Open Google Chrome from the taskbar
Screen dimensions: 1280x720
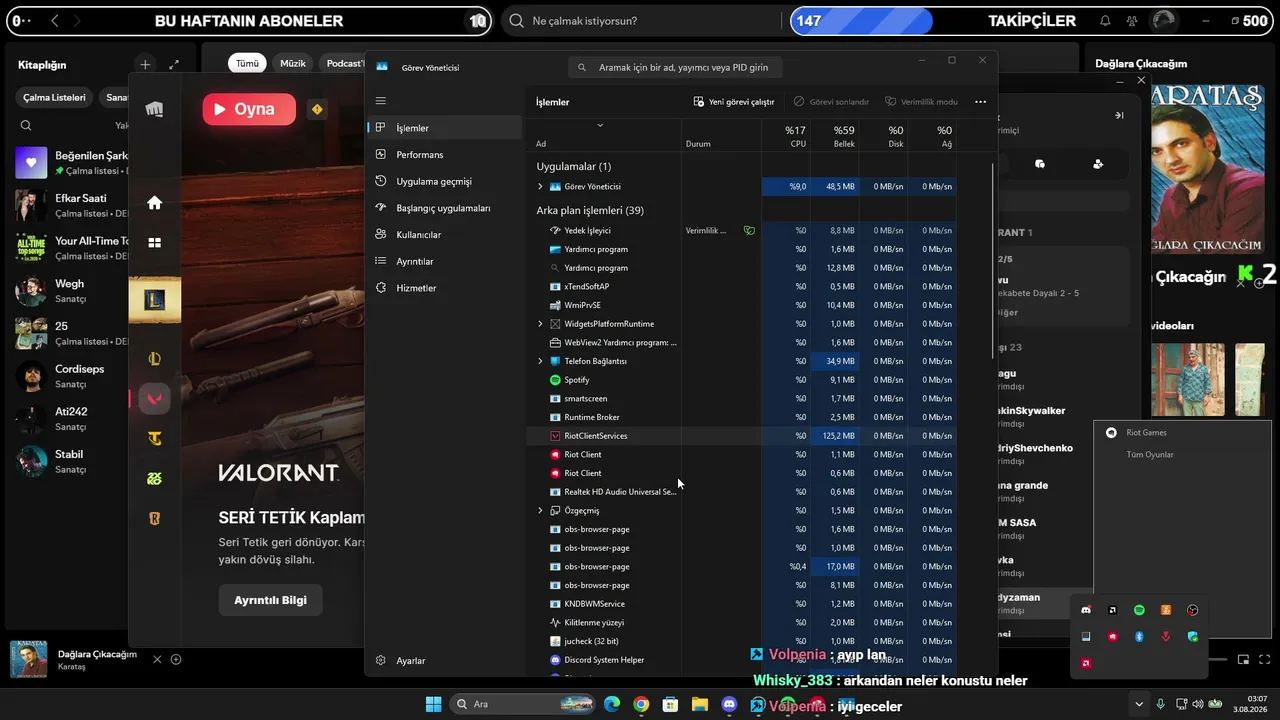coord(641,704)
